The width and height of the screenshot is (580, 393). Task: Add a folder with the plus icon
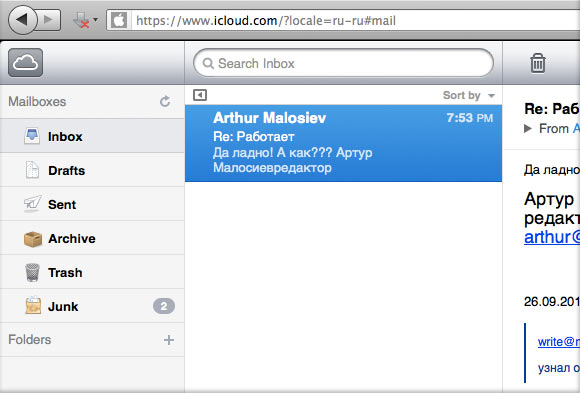169,340
